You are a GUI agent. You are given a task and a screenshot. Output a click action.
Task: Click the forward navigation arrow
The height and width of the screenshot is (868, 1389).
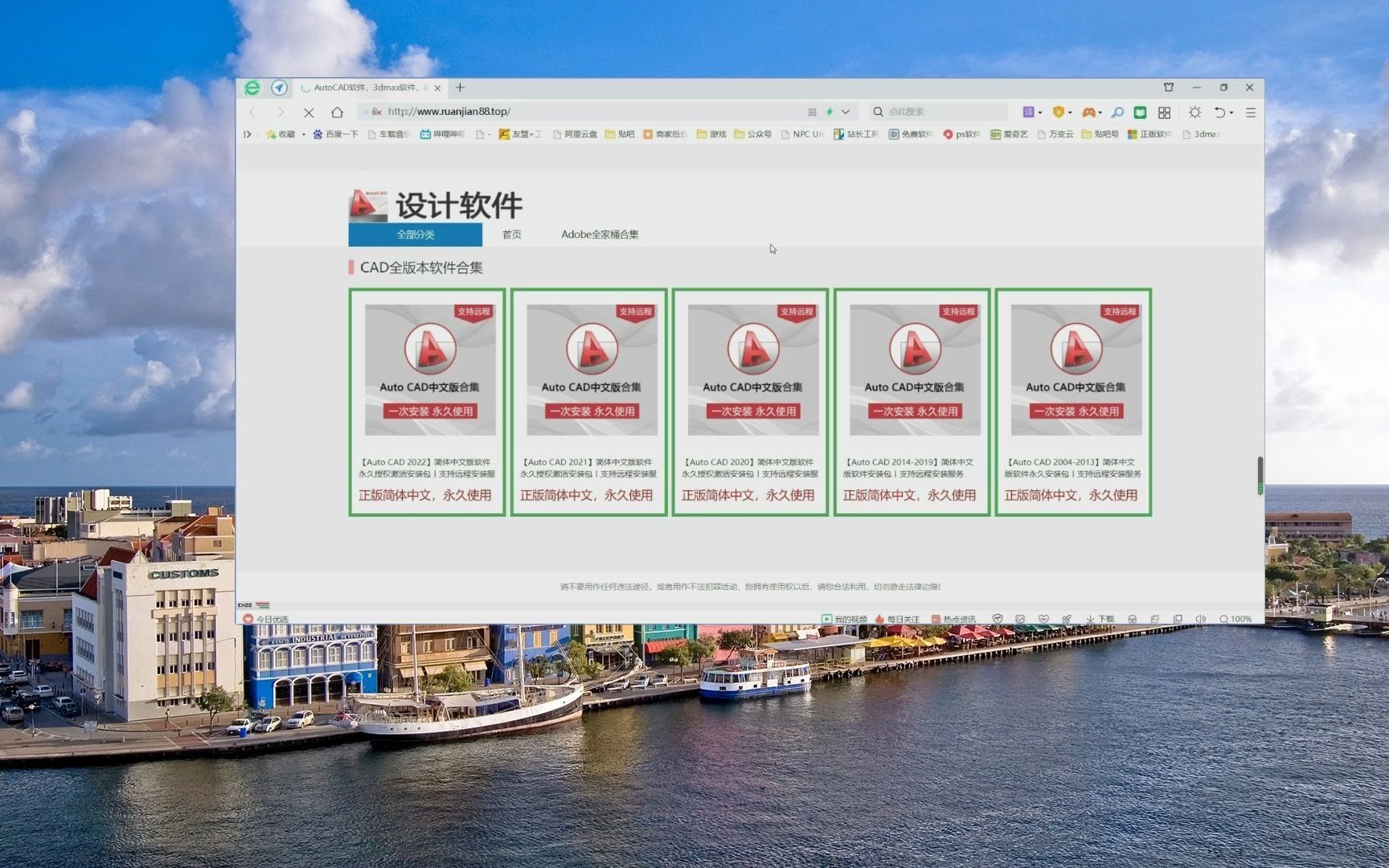coord(281,113)
